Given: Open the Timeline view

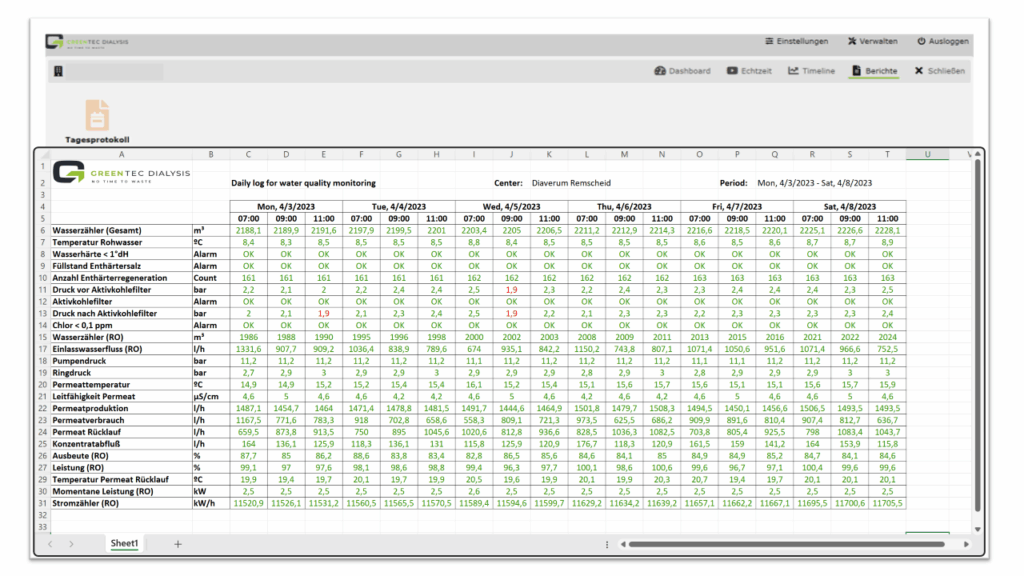Looking at the screenshot, I should (x=811, y=71).
